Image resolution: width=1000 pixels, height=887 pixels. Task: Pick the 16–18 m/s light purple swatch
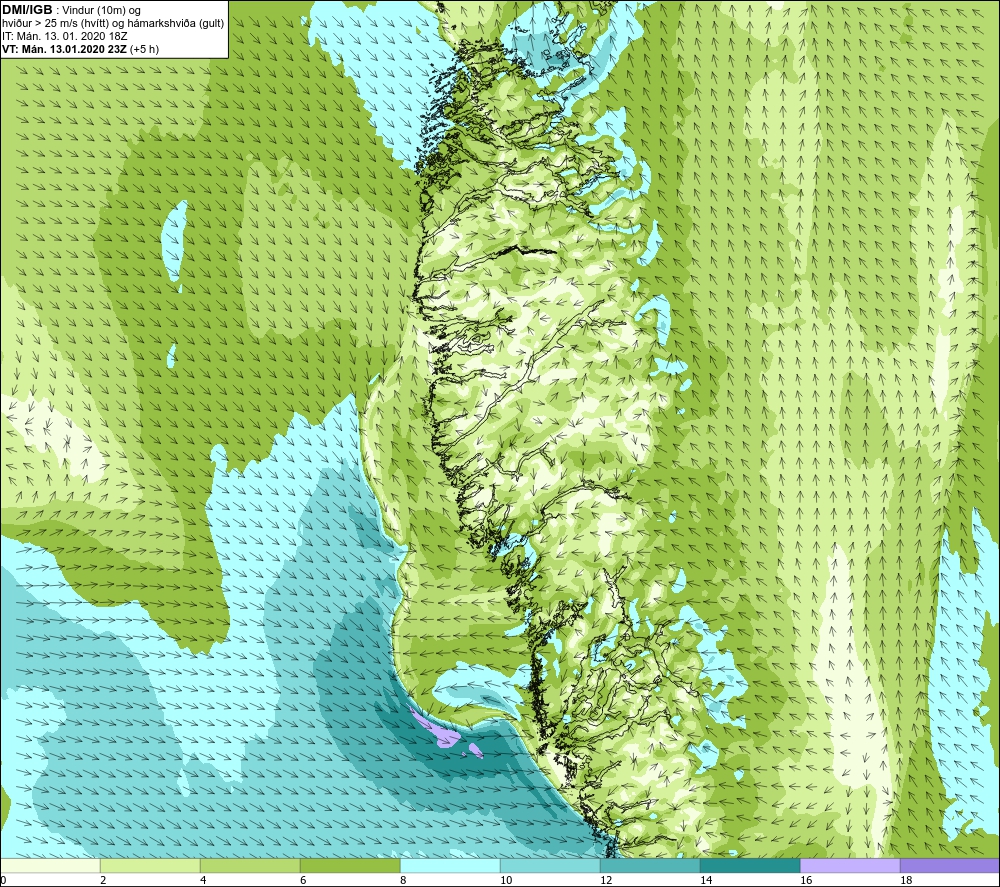click(850, 865)
